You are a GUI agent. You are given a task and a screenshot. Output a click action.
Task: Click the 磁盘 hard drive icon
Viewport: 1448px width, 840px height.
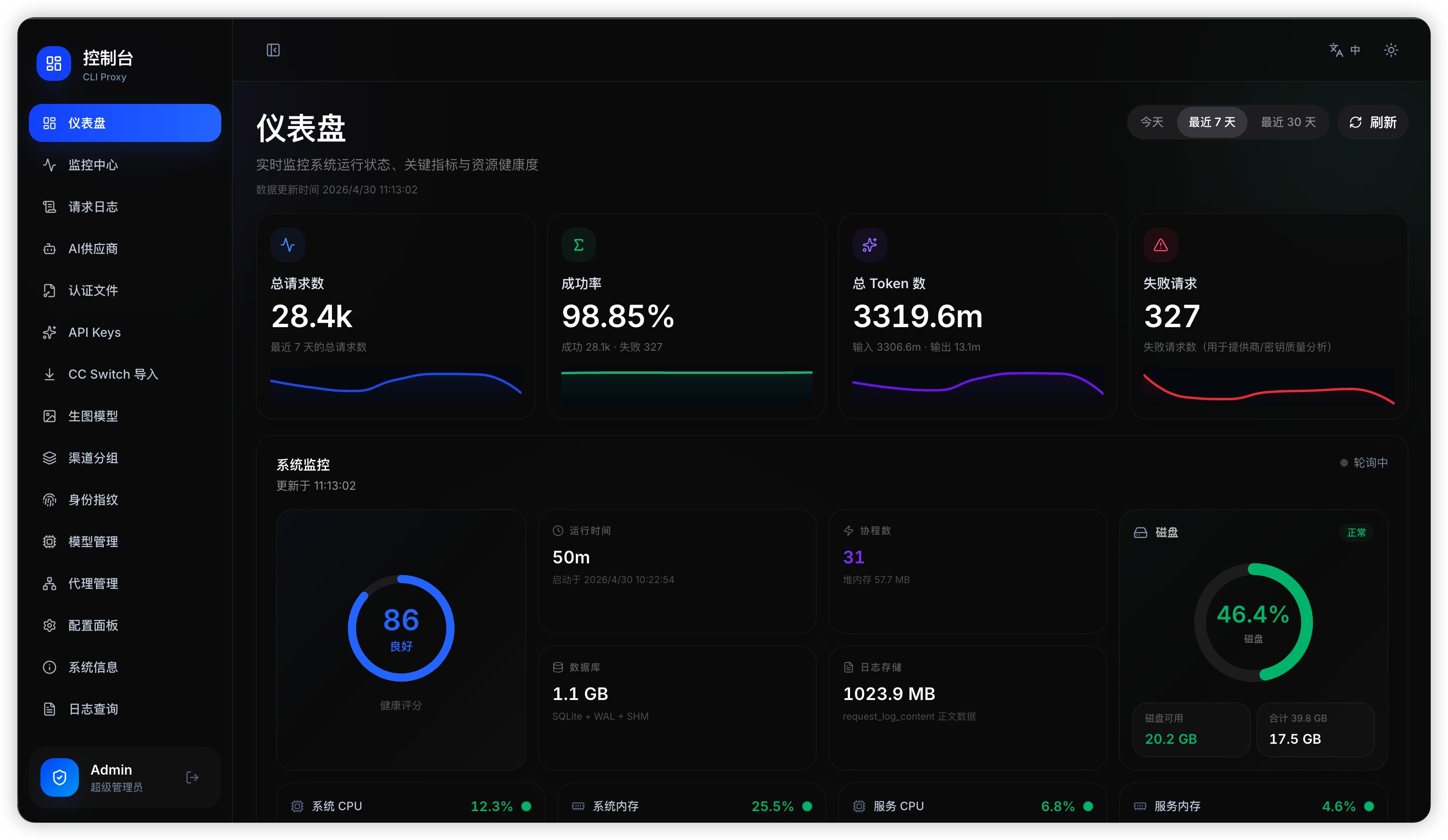click(x=1141, y=533)
